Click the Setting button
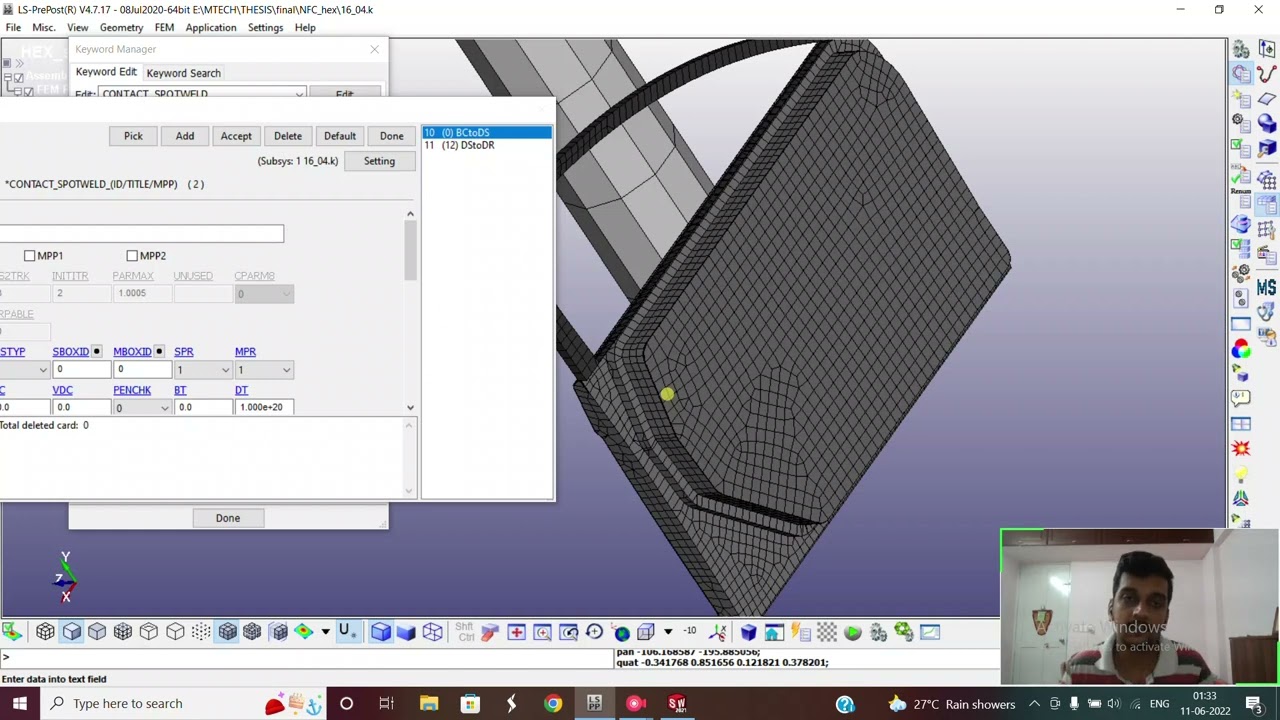Viewport: 1280px width, 720px height. 379,161
